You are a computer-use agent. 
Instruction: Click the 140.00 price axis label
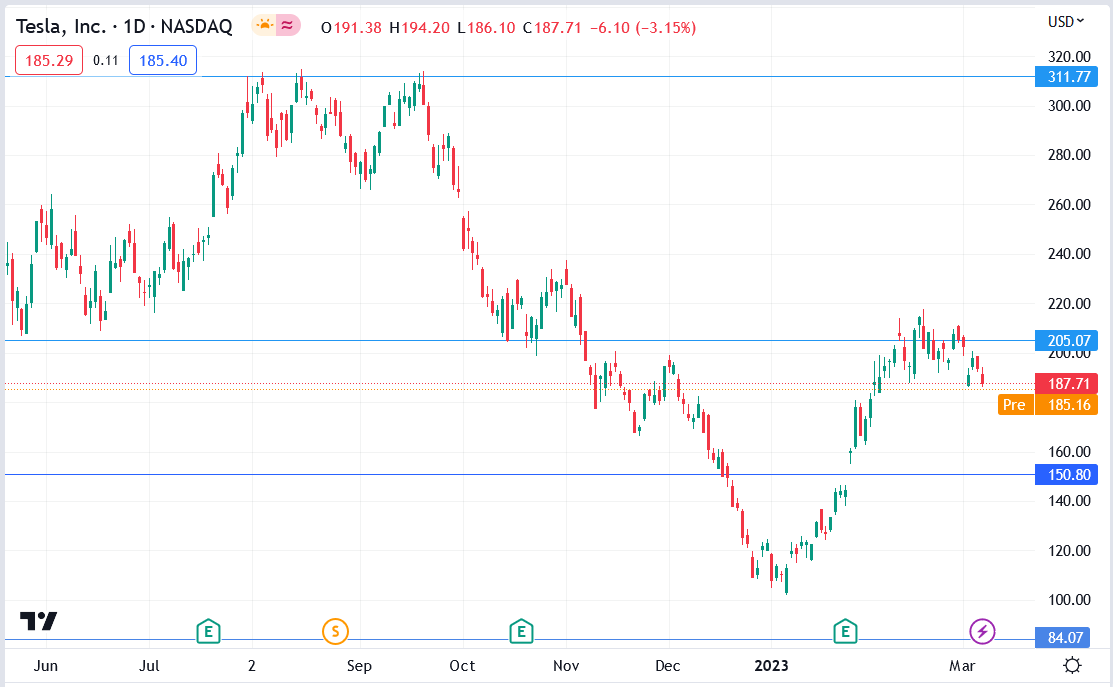1069,501
